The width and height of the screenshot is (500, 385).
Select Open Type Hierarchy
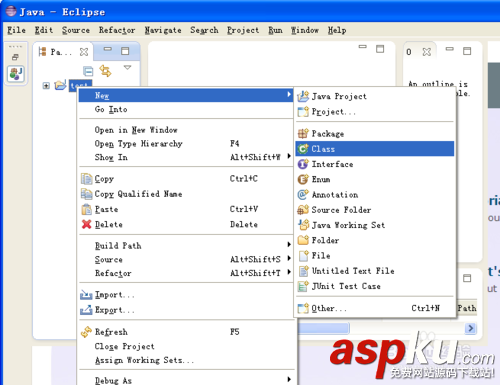point(186,144)
